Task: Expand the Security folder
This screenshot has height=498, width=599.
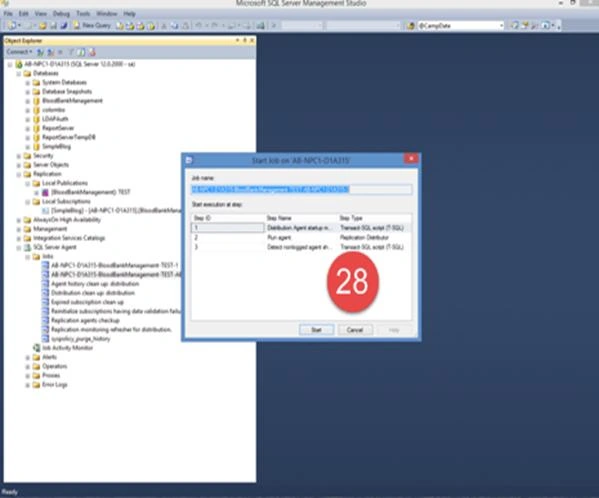Action: pyautogui.click(x=18, y=156)
